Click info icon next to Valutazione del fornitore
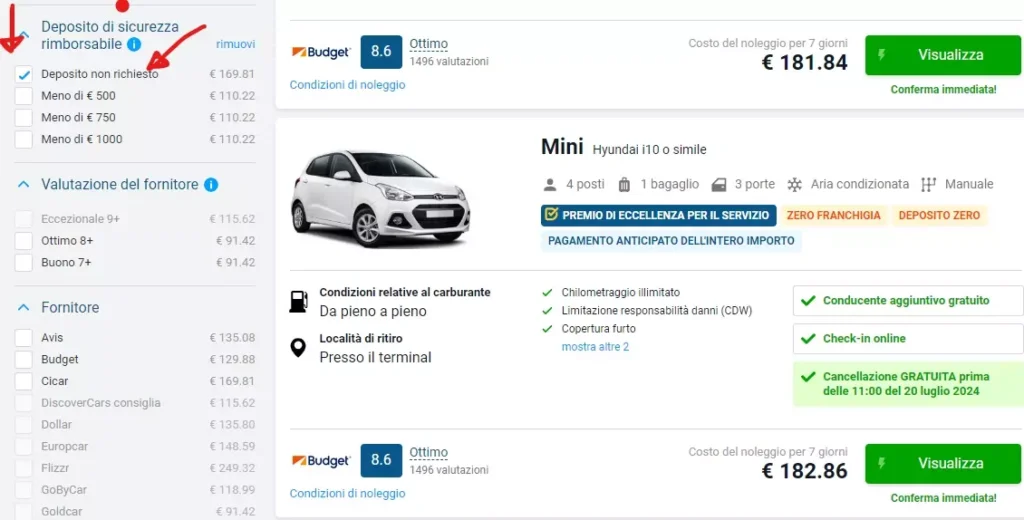The height and width of the screenshot is (520, 1024). 211,185
